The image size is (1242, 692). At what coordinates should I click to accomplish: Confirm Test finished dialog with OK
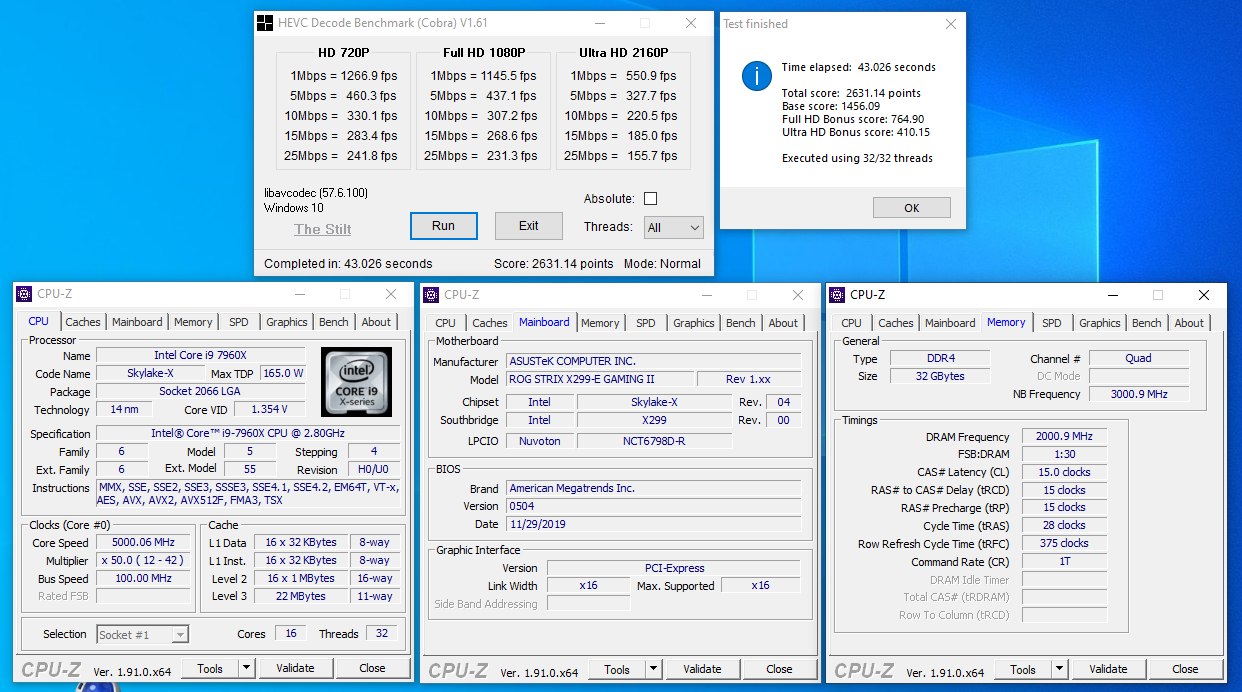[x=912, y=208]
